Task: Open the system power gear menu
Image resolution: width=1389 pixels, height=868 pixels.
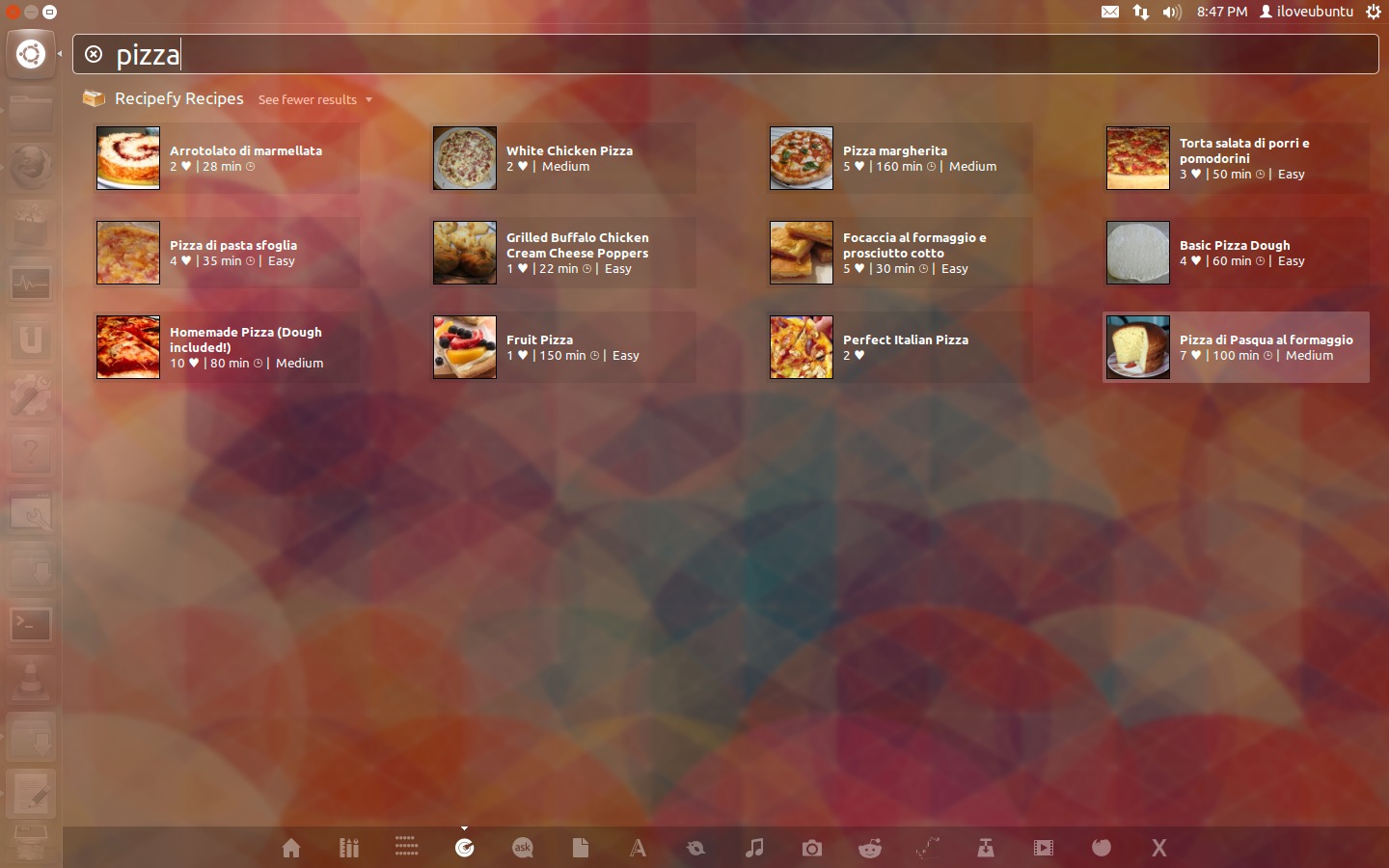Action: [1374, 12]
